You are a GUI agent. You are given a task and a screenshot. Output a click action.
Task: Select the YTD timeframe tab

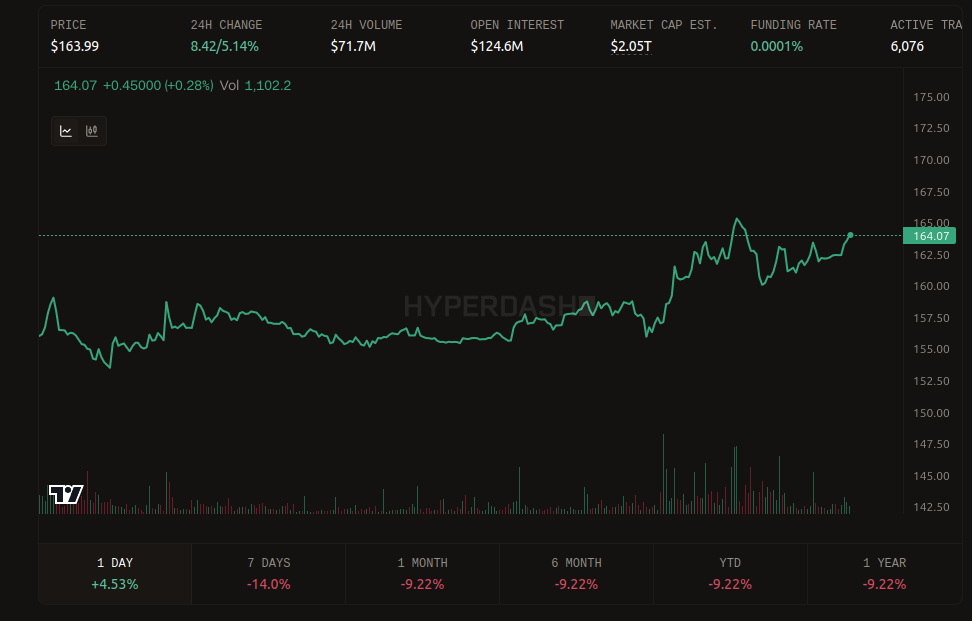pos(730,573)
